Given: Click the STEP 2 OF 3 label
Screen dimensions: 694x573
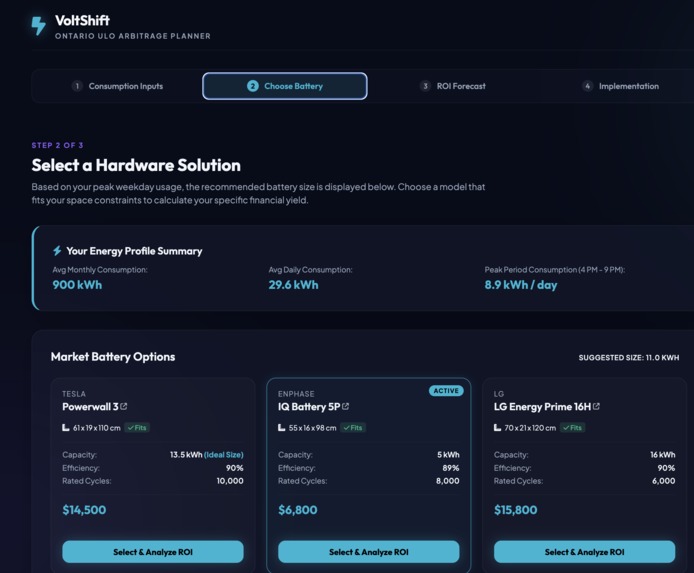Looking at the screenshot, I should click(x=58, y=145).
